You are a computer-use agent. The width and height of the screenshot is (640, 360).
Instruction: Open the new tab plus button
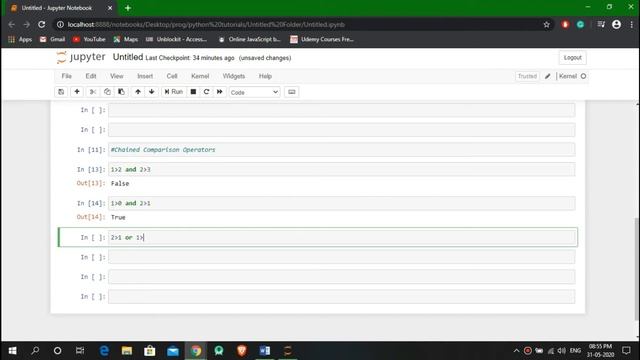(128, 8)
